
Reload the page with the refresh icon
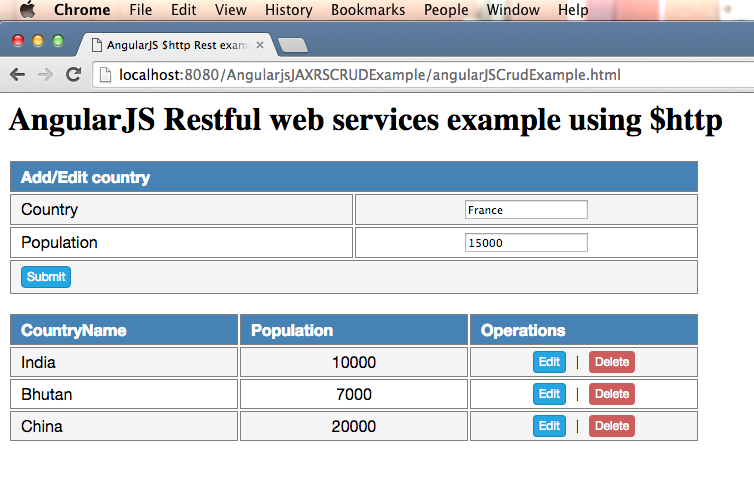[x=73, y=75]
